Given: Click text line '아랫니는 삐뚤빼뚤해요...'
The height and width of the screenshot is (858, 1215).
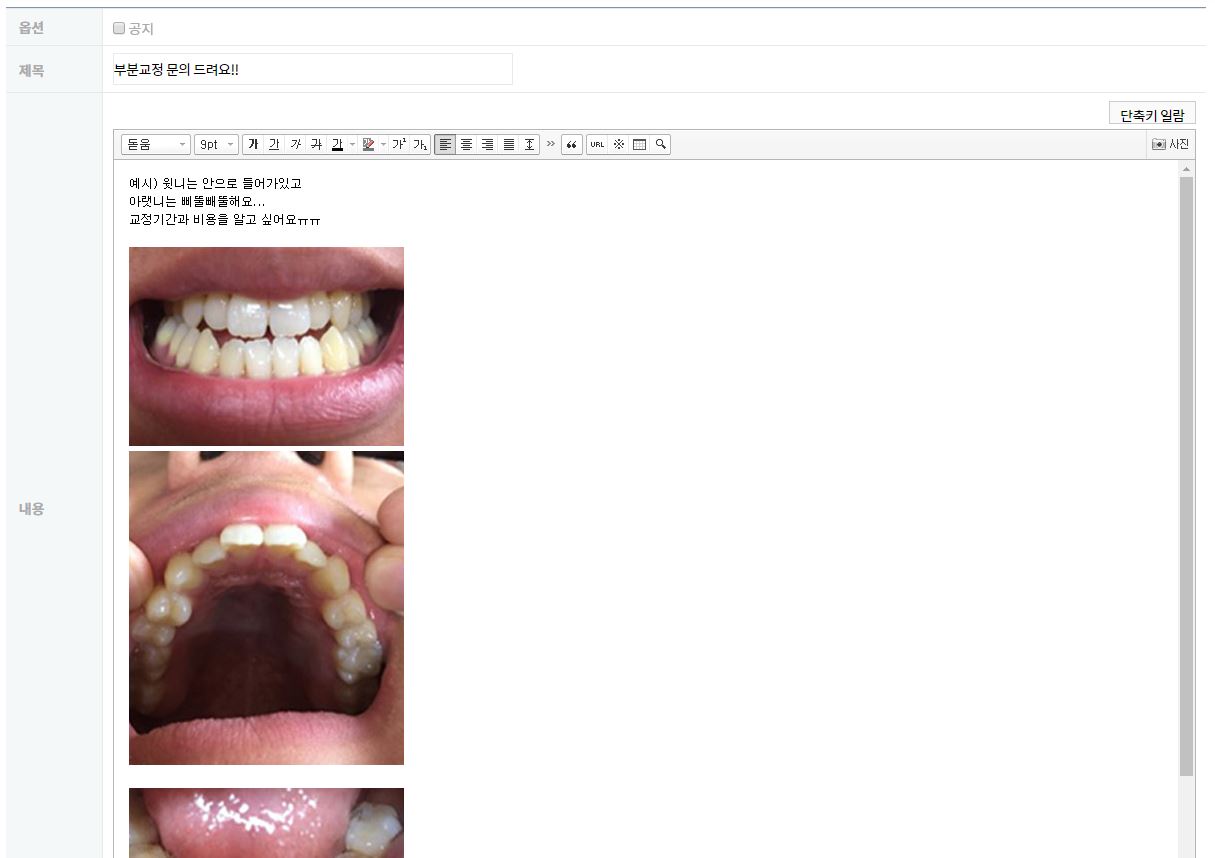Looking at the screenshot, I should [197, 202].
